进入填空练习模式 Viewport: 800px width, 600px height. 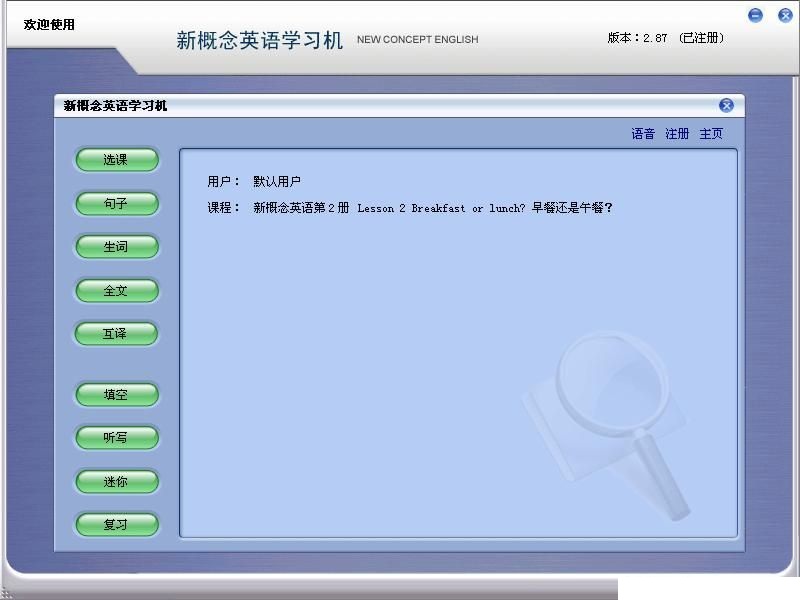pyautogui.click(x=116, y=395)
